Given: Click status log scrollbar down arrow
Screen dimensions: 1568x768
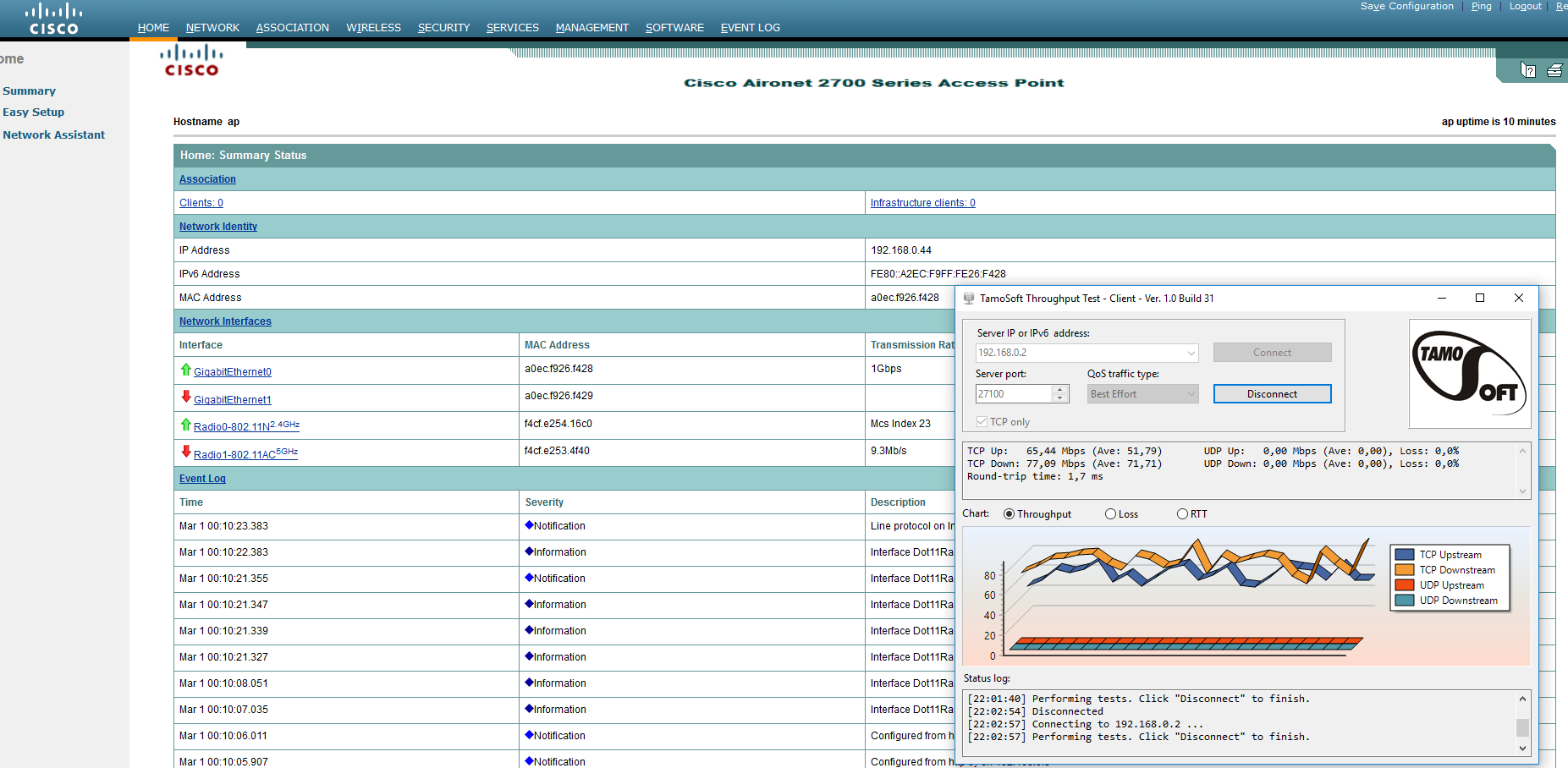Looking at the screenshot, I should click(1522, 748).
